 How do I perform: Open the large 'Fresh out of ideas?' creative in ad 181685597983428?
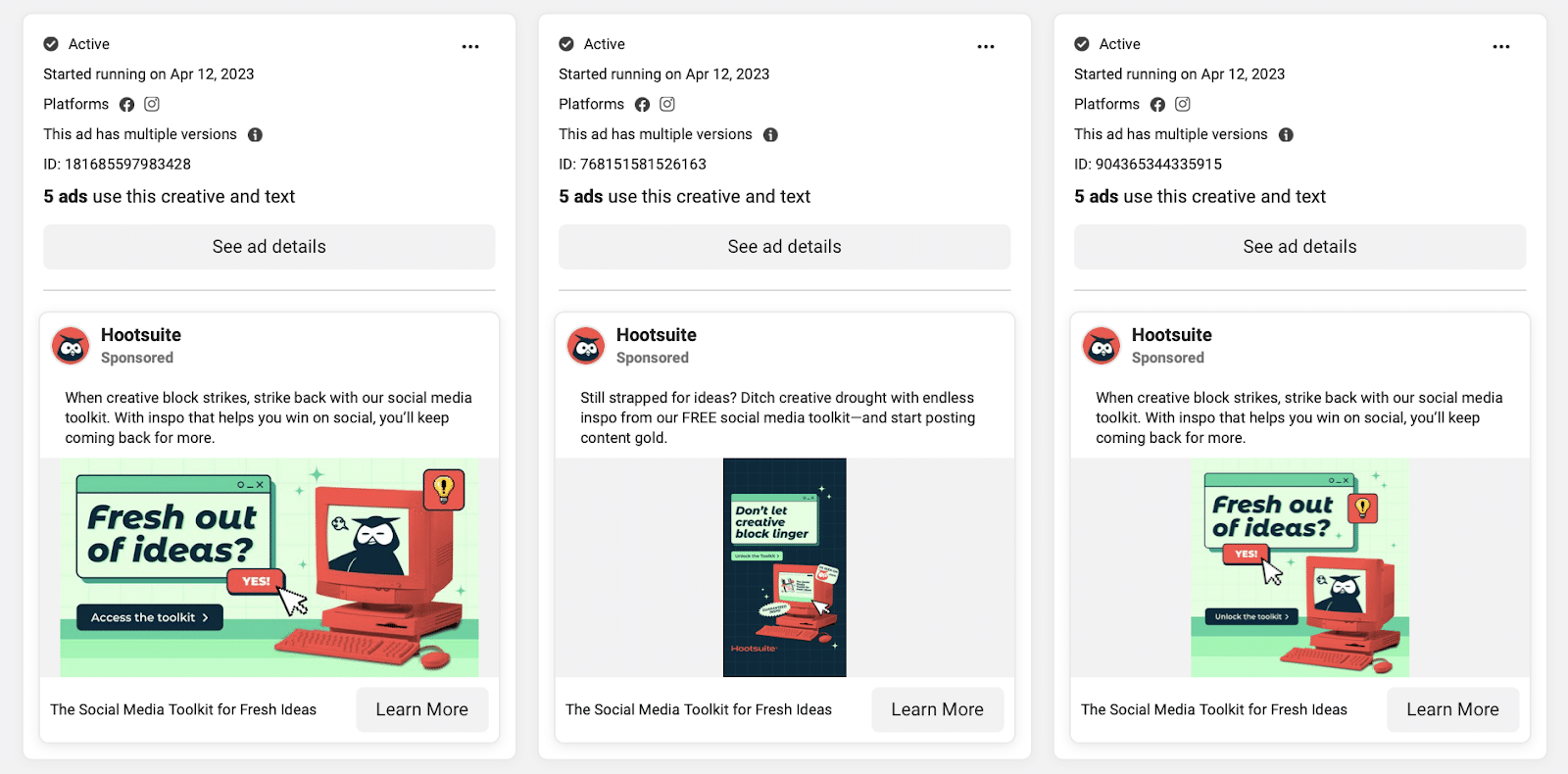(x=269, y=567)
